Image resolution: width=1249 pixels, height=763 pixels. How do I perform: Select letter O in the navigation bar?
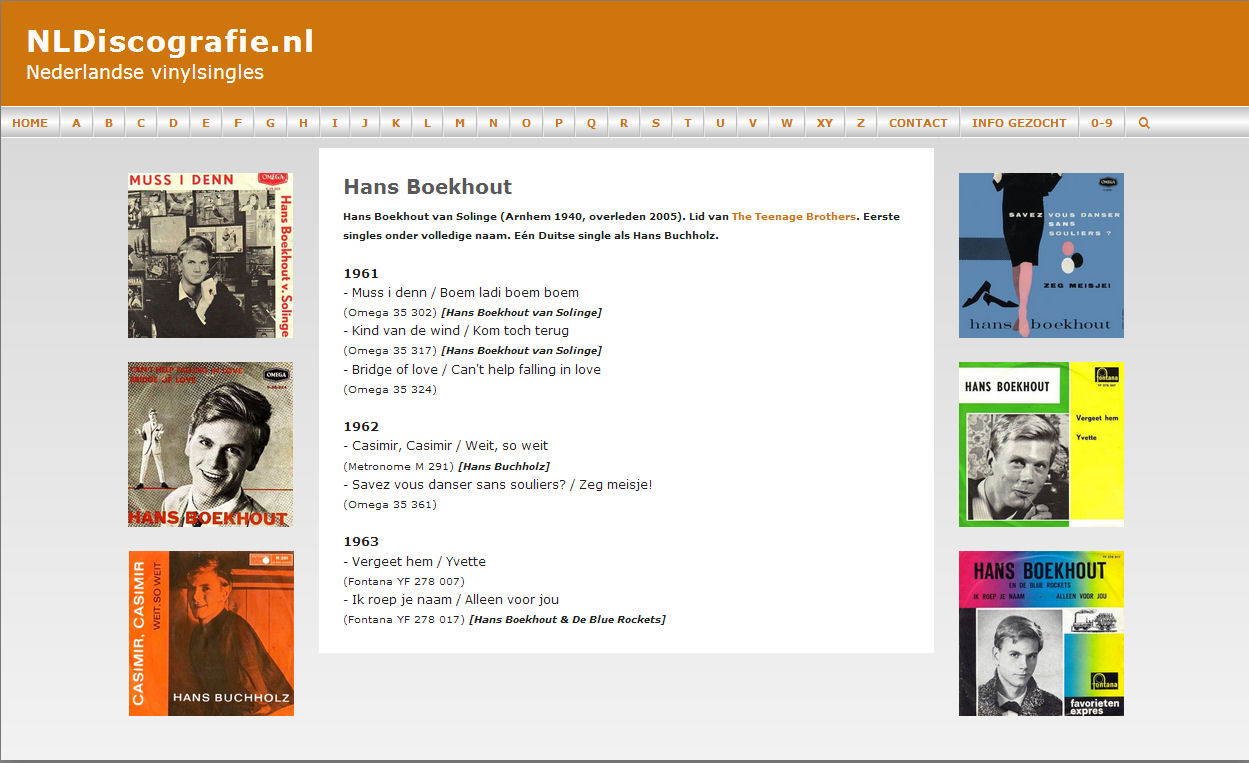(x=526, y=123)
